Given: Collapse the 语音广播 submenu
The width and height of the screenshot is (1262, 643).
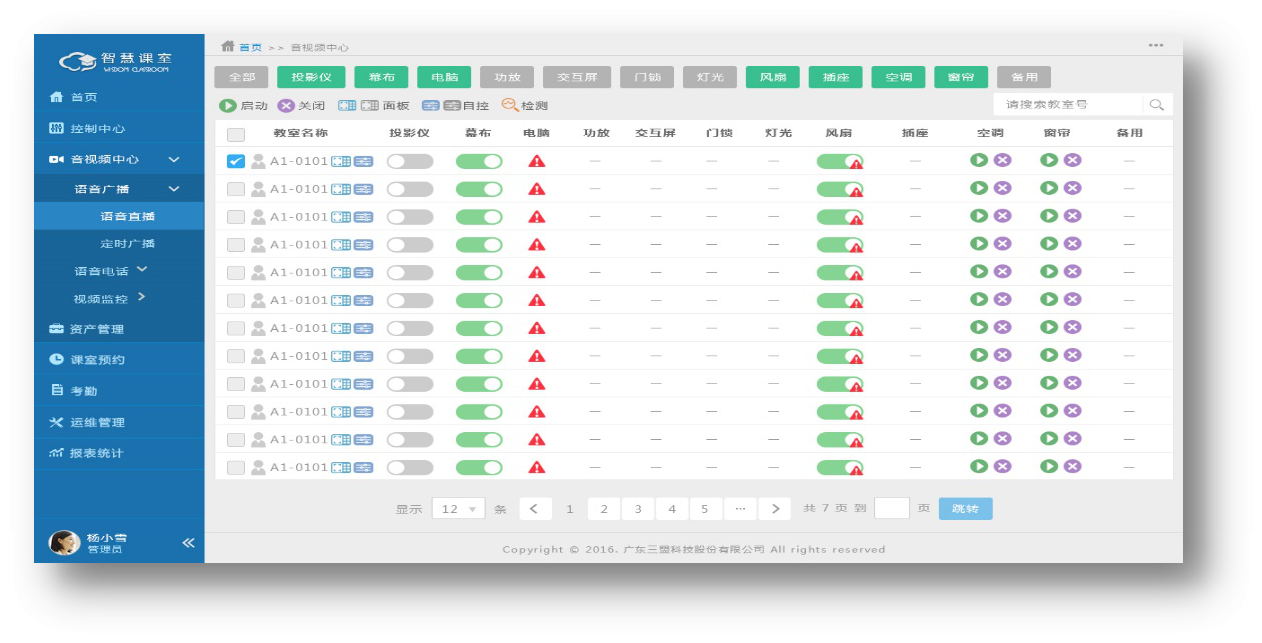Looking at the screenshot, I should click(x=174, y=189).
